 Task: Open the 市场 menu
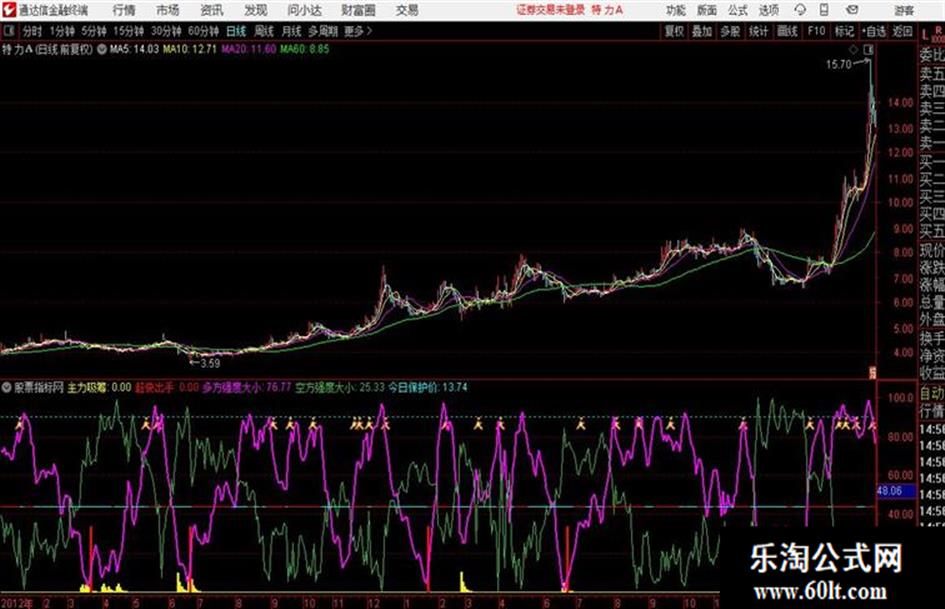pyautogui.click(x=168, y=10)
